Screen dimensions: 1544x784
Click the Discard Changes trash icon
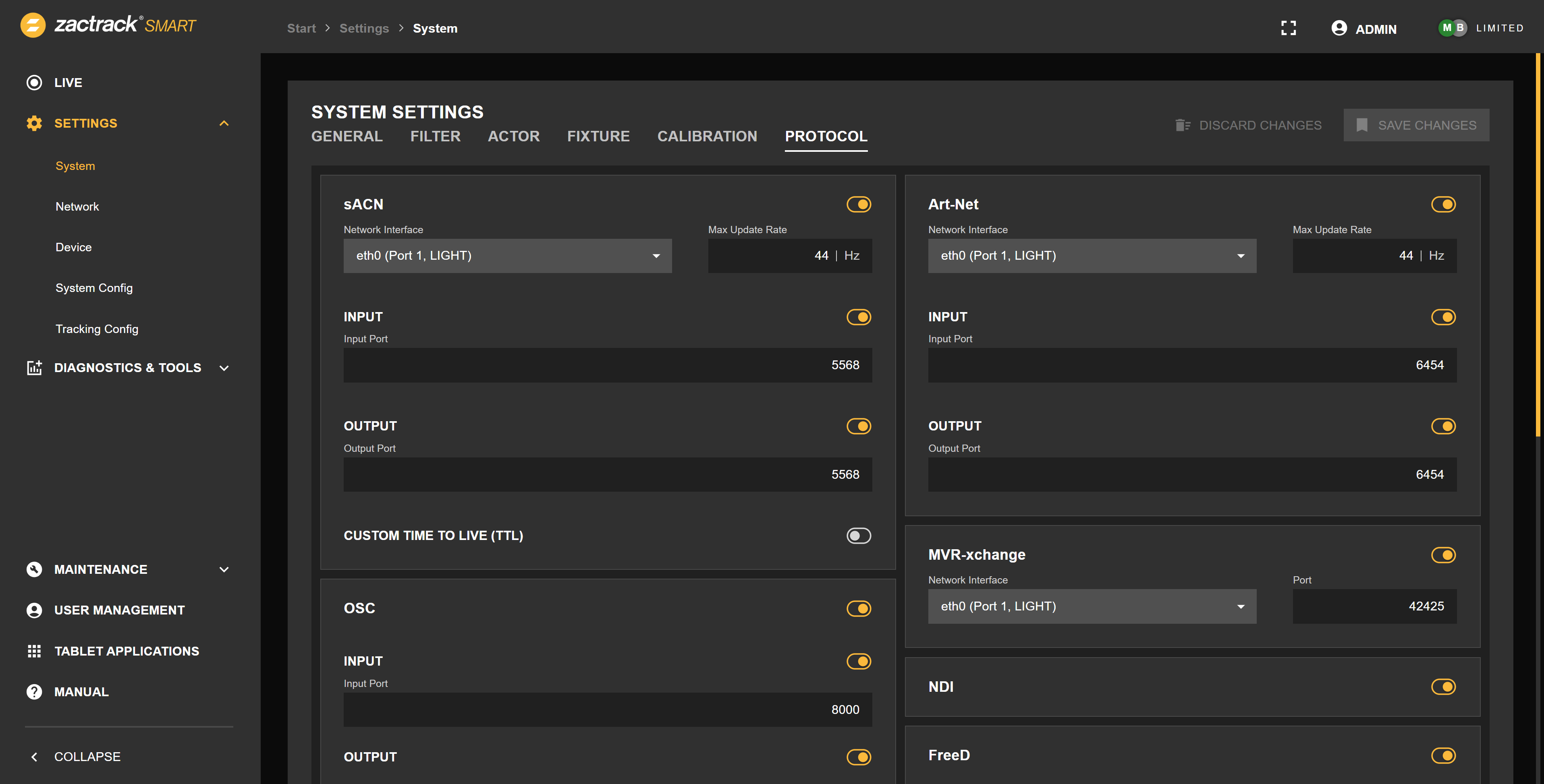tap(1183, 125)
